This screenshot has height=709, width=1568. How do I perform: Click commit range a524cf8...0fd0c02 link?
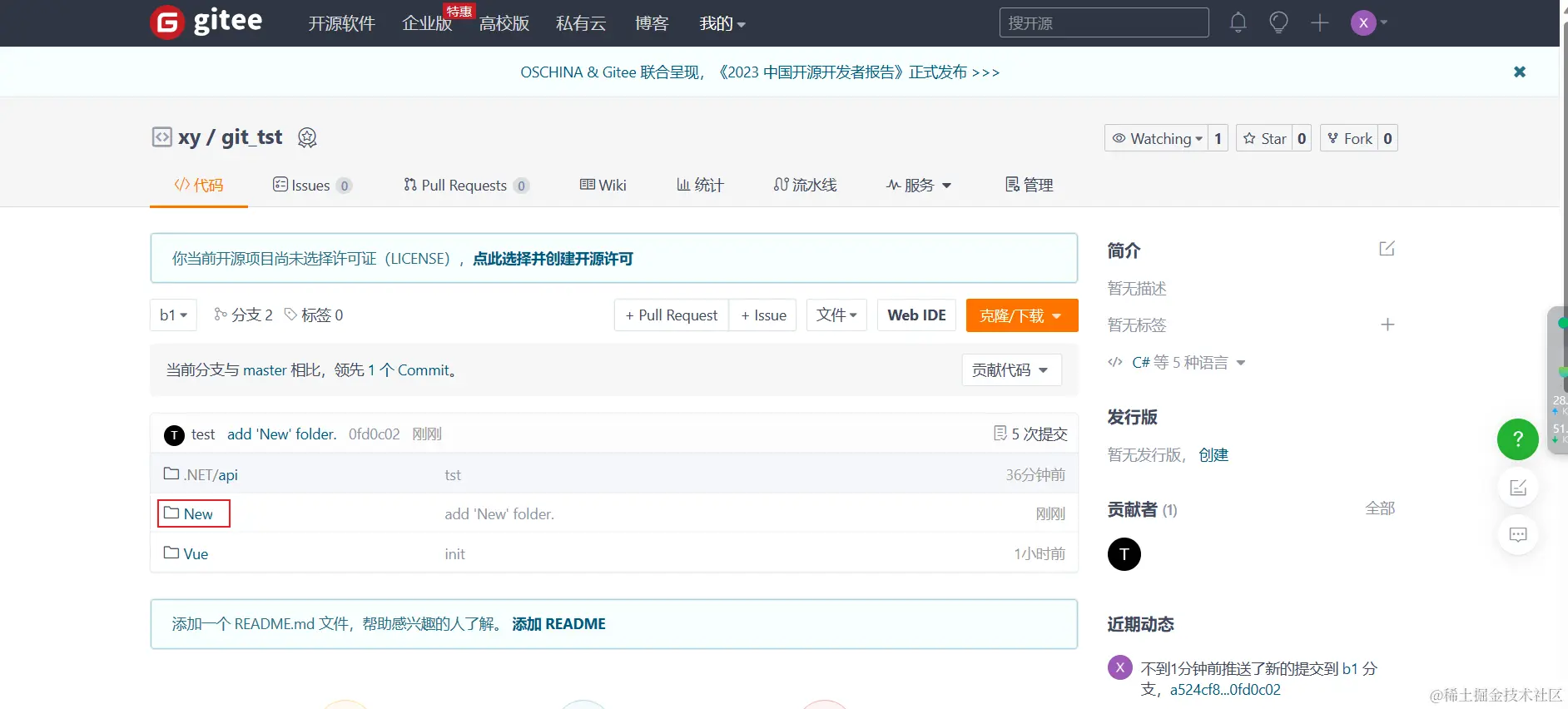tap(1225, 690)
